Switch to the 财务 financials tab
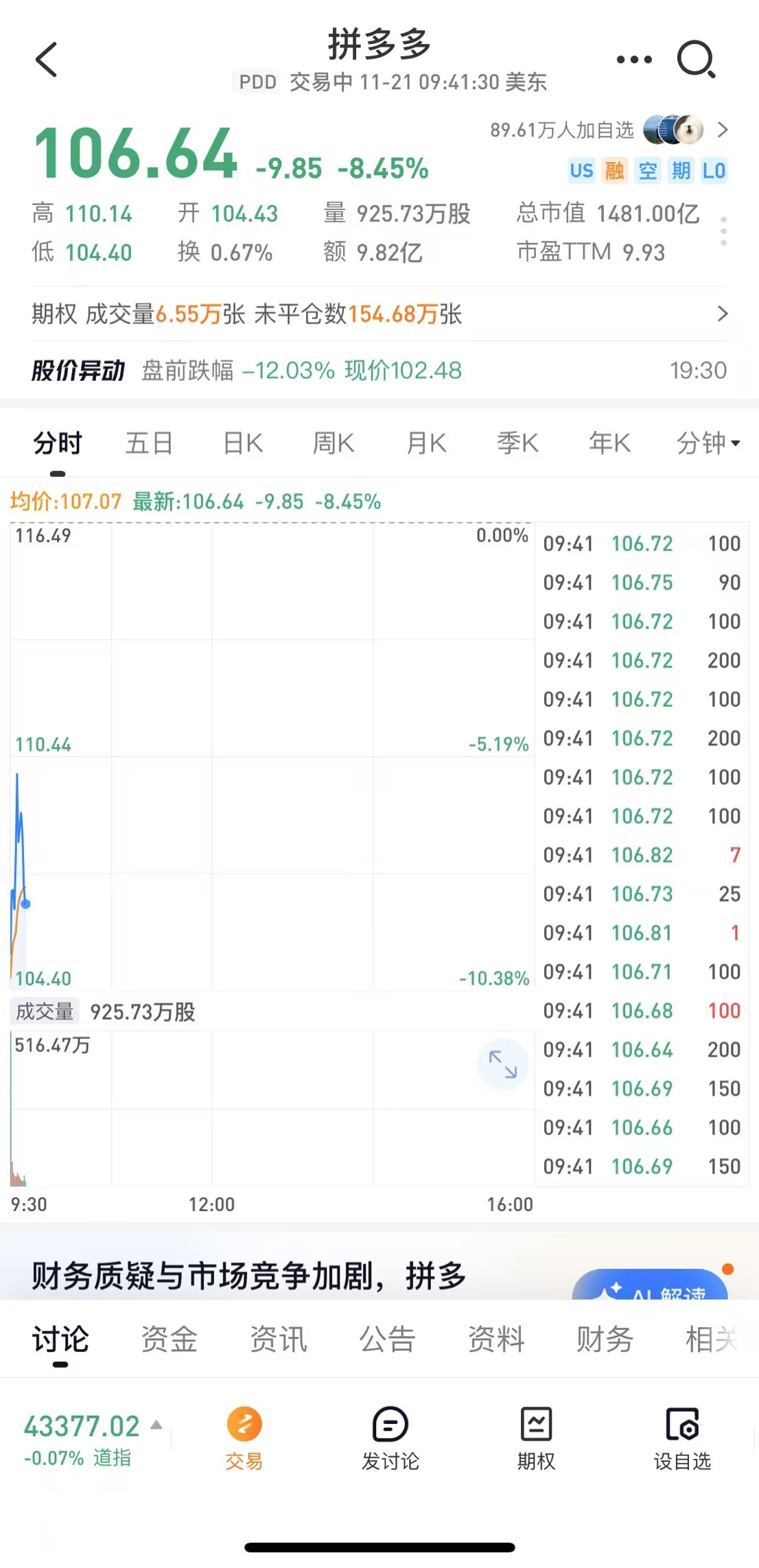This screenshot has width=759, height=1568. point(605,1339)
